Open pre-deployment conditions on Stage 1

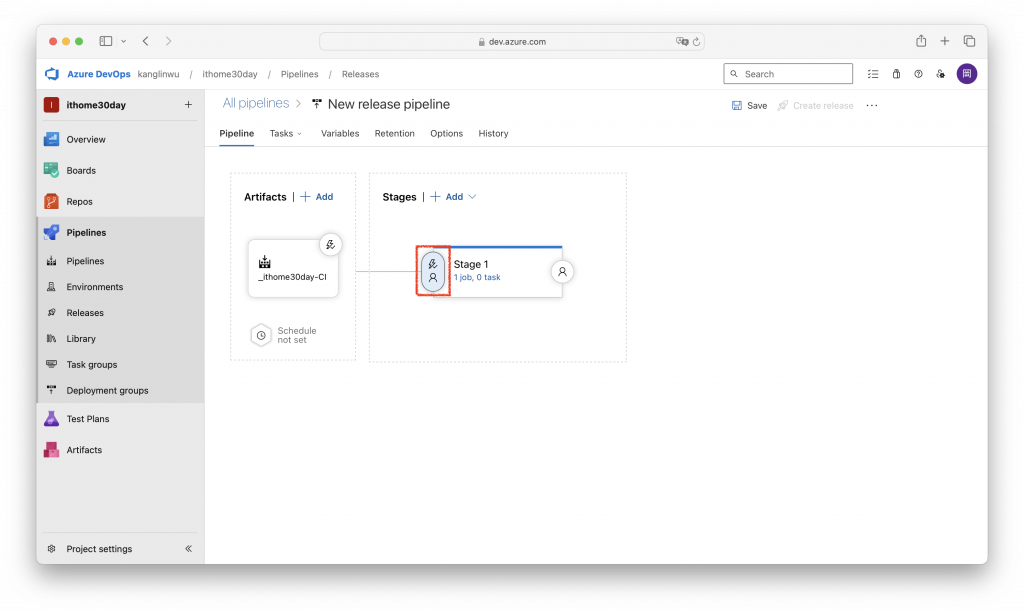point(432,271)
